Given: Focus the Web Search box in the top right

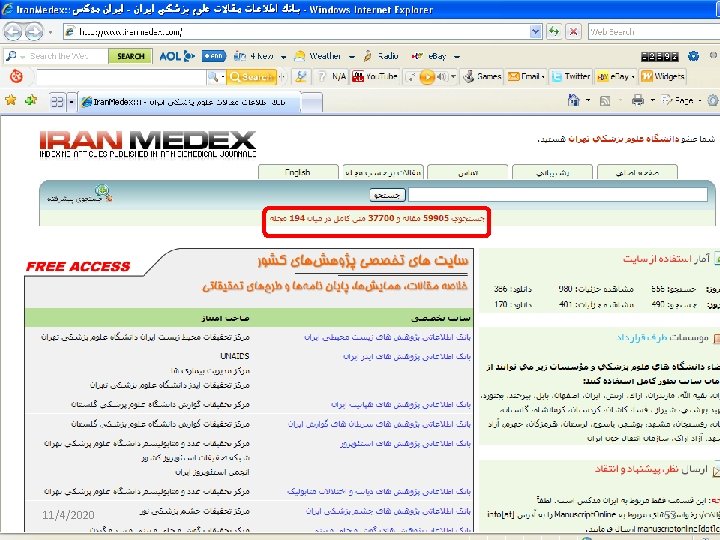Looking at the screenshot, I should tap(654, 32).
